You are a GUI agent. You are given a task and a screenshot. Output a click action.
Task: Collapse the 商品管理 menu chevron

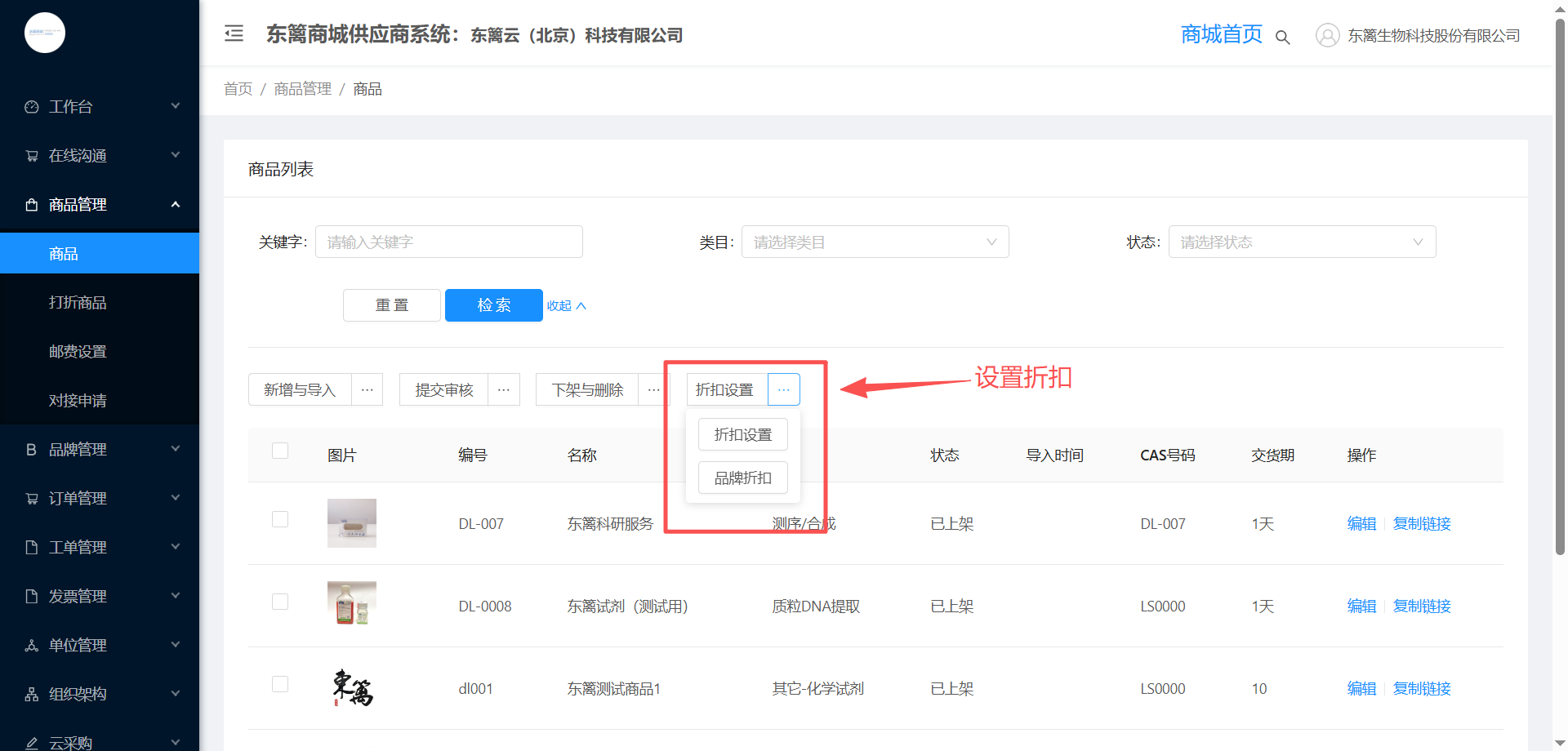point(176,204)
